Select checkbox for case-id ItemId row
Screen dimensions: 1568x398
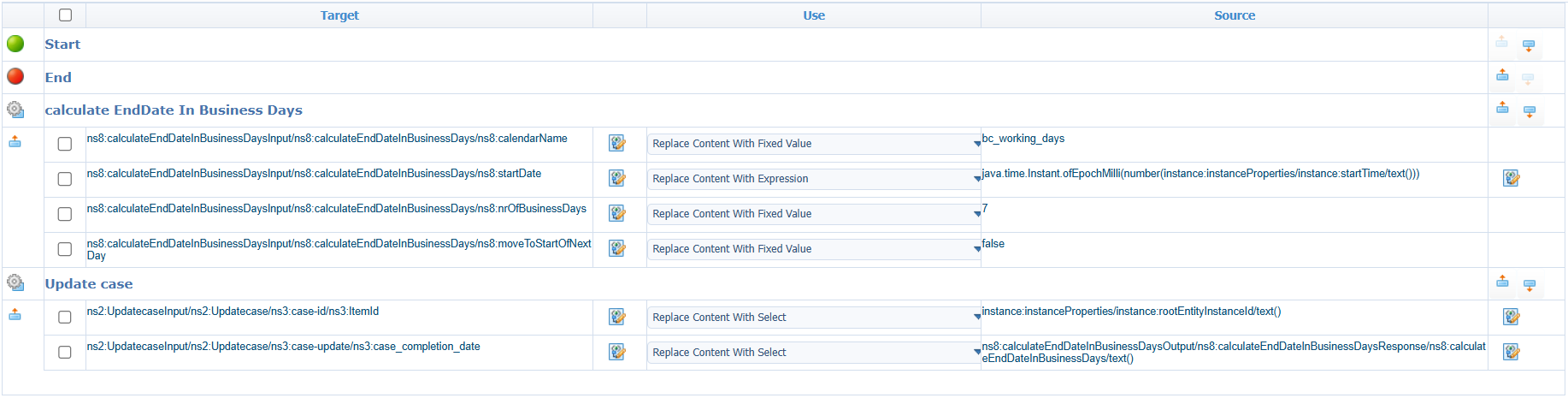(65, 318)
